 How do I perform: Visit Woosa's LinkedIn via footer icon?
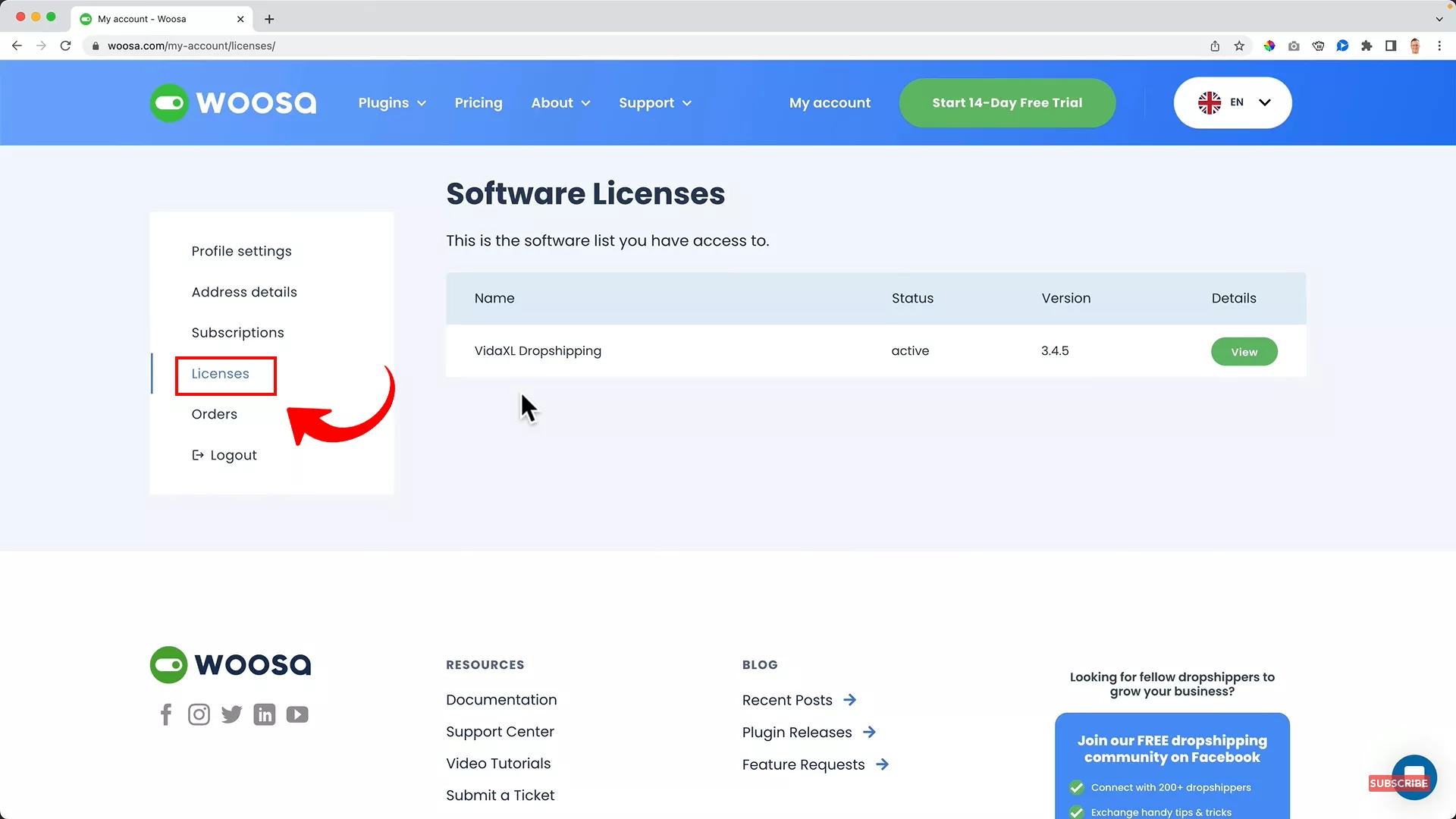[x=264, y=714]
